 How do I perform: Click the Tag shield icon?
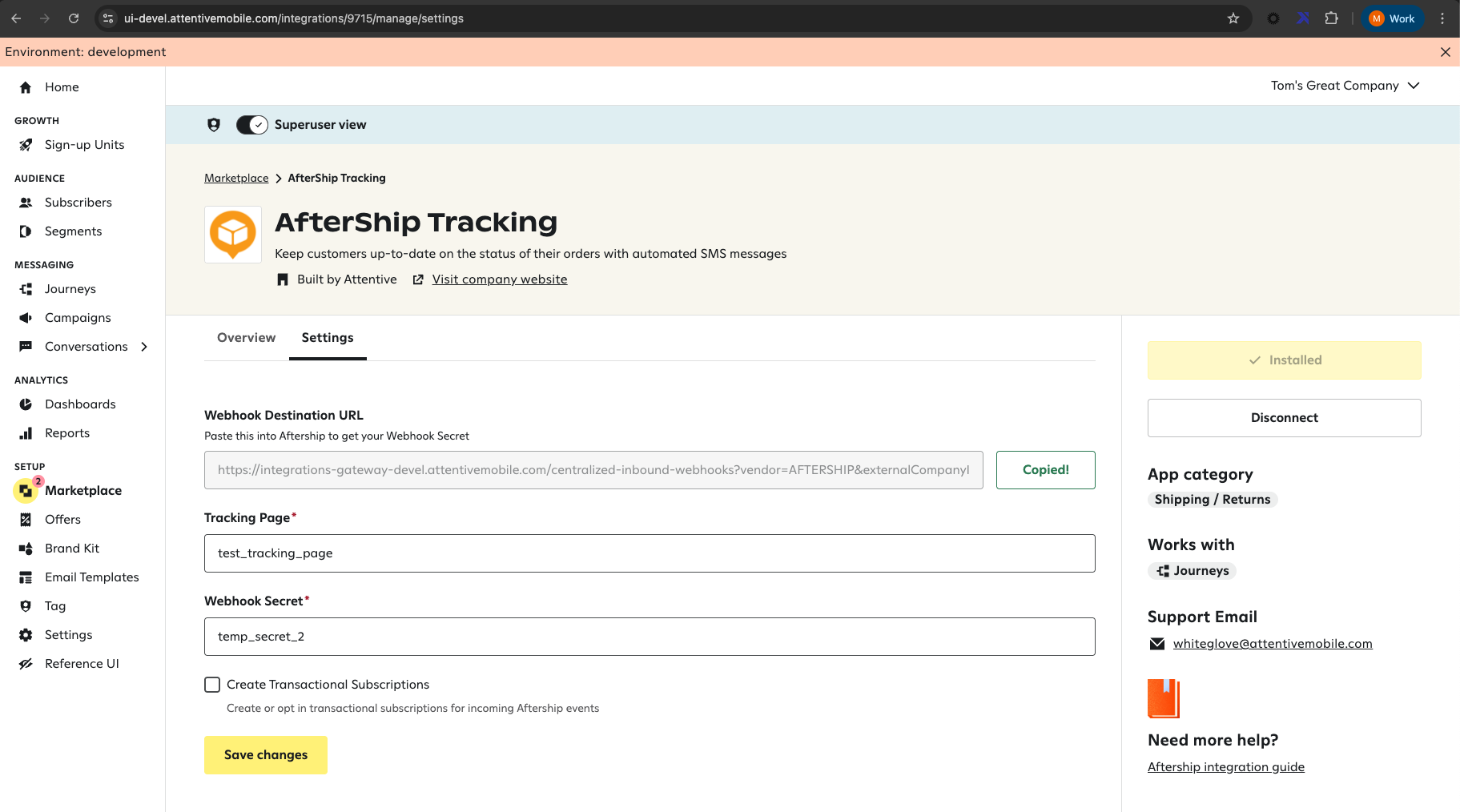point(26,606)
